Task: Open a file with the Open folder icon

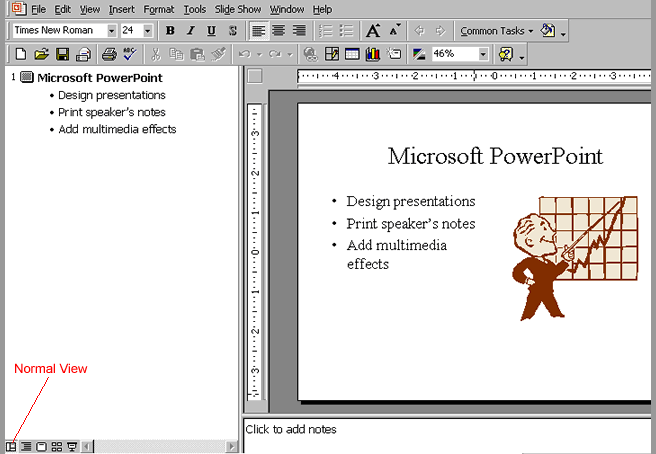Action: [x=41, y=54]
